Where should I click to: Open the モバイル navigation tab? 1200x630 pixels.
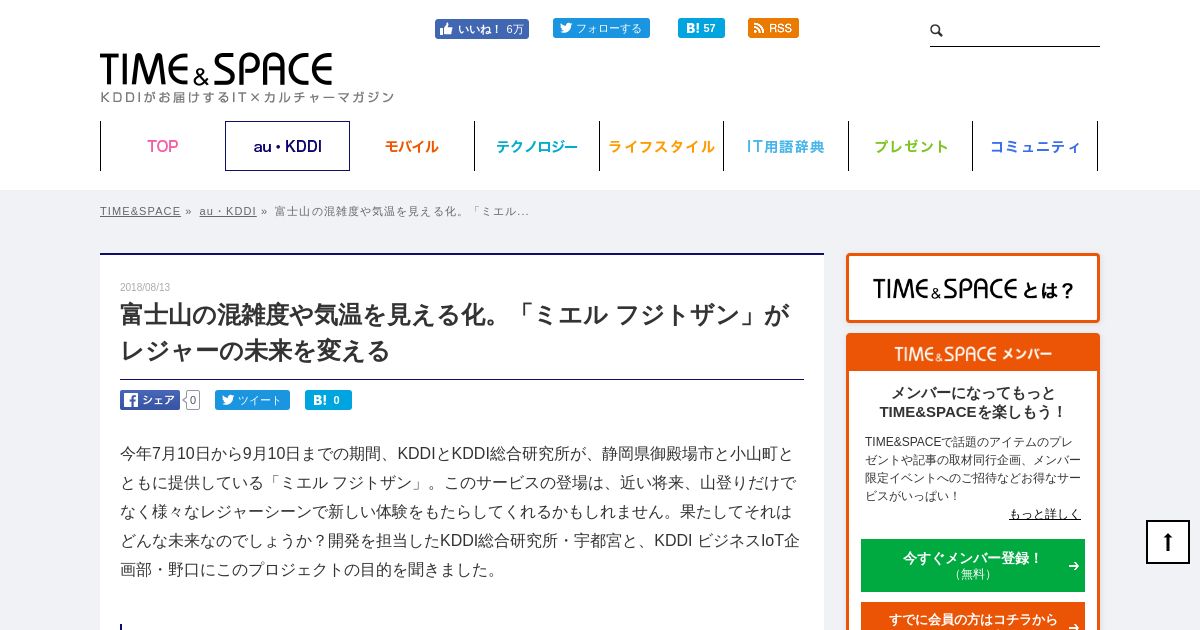pyautogui.click(x=412, y=146)
